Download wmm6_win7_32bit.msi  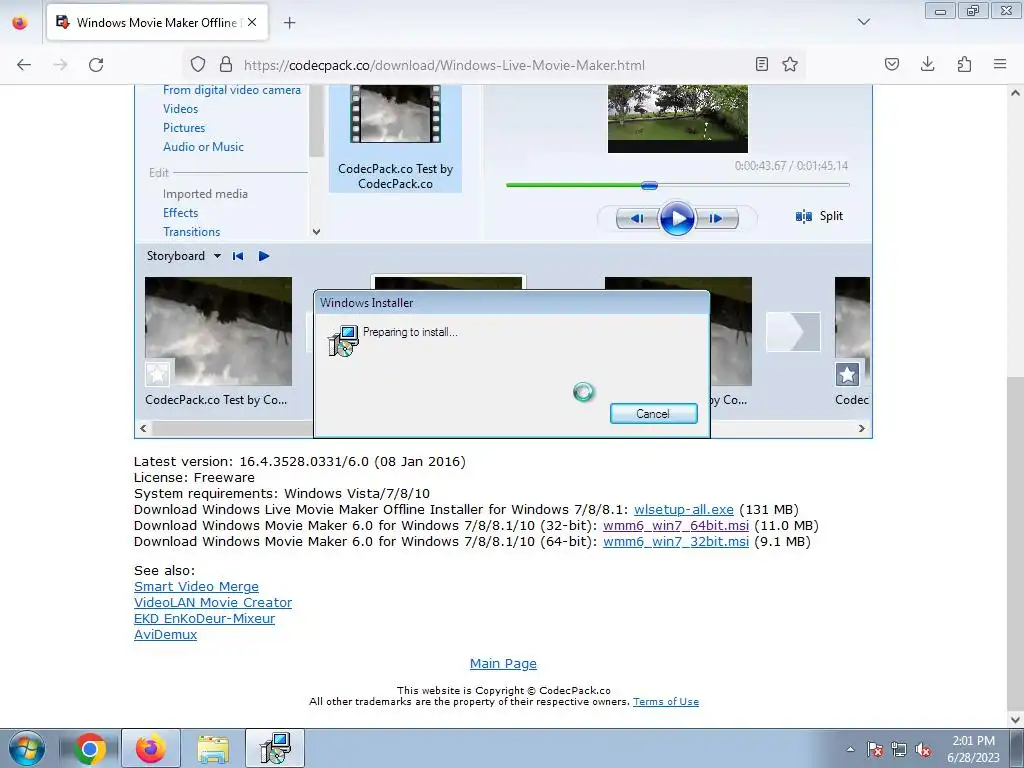[x=676, y=542]
